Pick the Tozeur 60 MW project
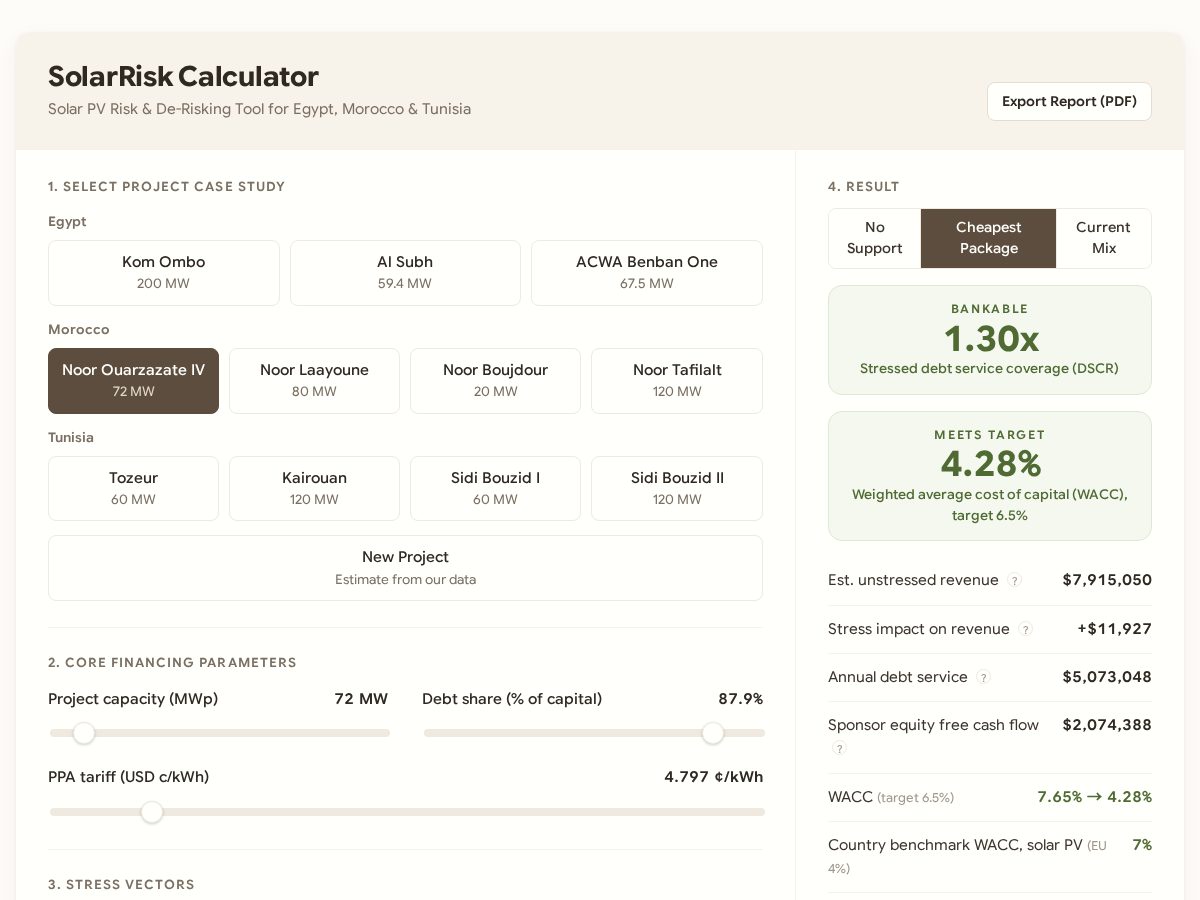The height and width of the screenshot is (900, 1200). coord(133,489)
